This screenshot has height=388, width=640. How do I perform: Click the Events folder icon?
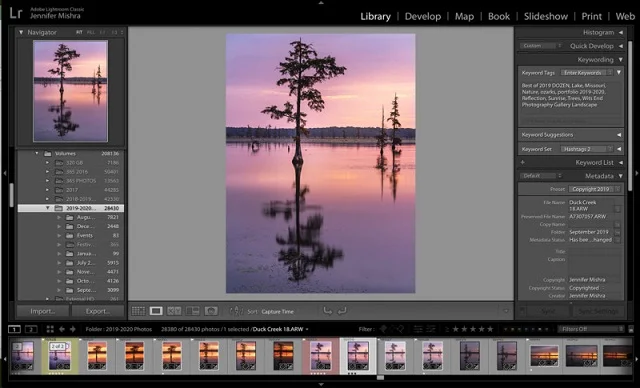70,235
